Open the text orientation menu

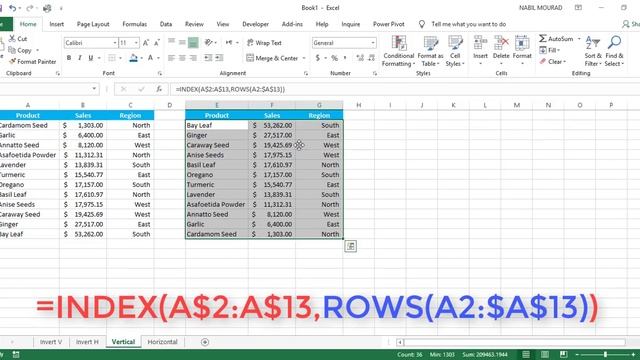[211, 42]
